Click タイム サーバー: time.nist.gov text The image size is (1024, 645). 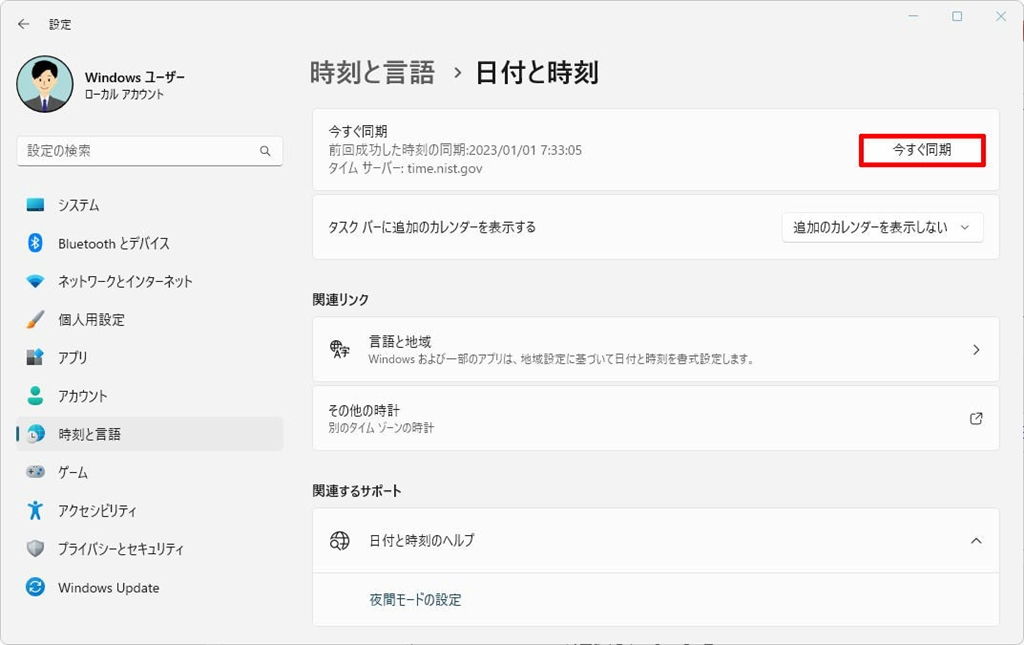pos(405,168)
